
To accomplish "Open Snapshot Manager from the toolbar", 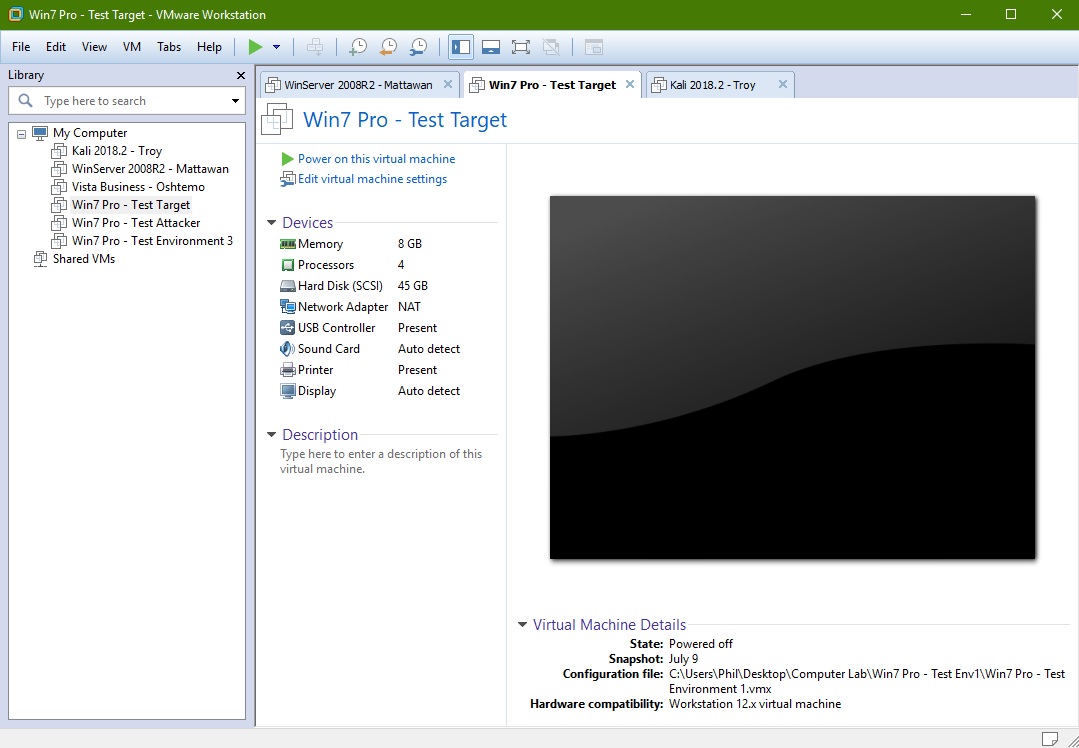I will [418, 47].
